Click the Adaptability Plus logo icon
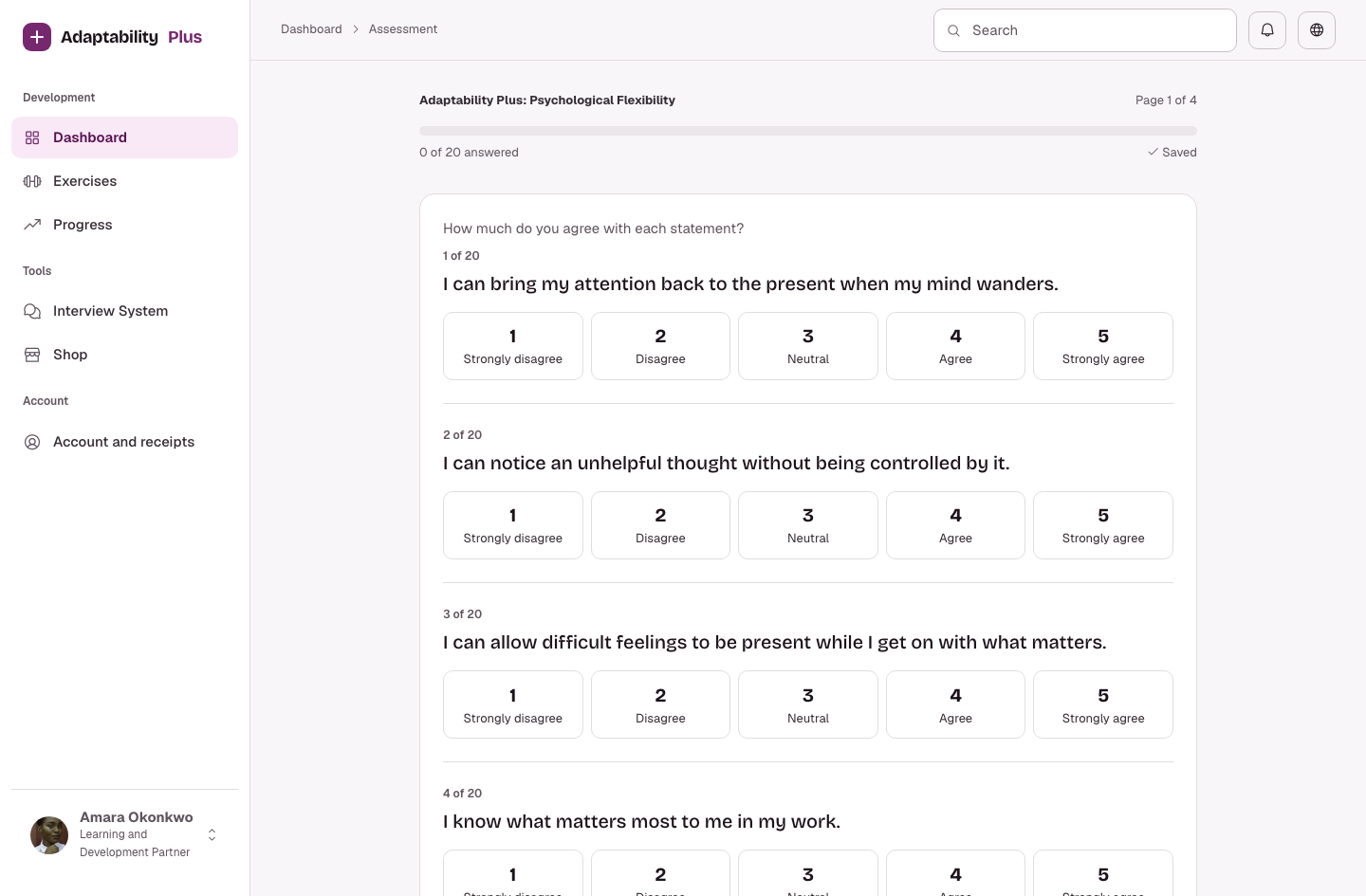Screen dimensions: 1366x896 click(37, 37)
